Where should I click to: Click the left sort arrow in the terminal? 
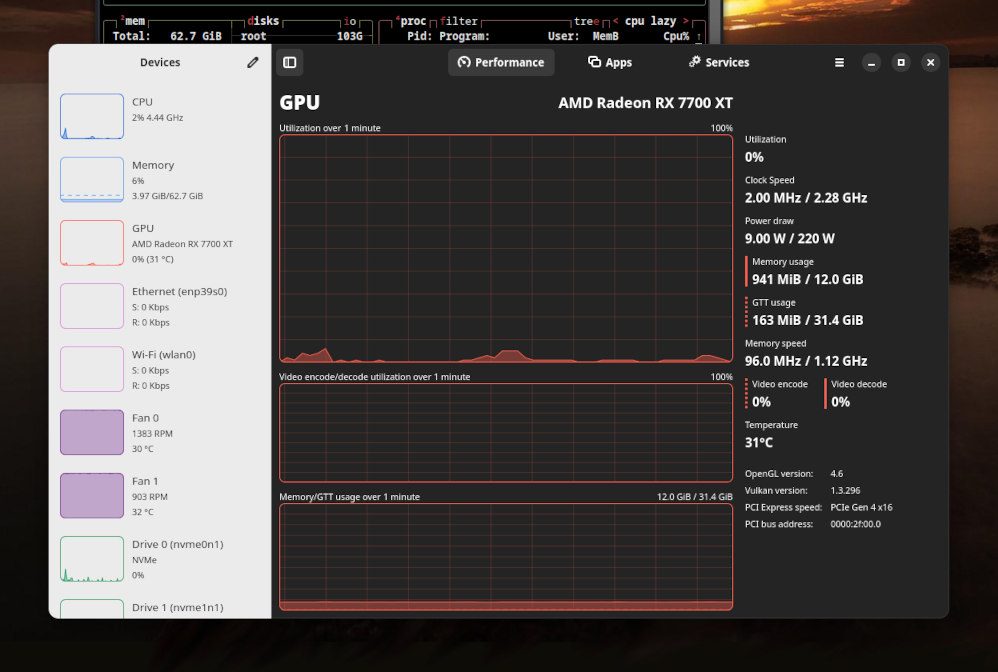(615, 21)
